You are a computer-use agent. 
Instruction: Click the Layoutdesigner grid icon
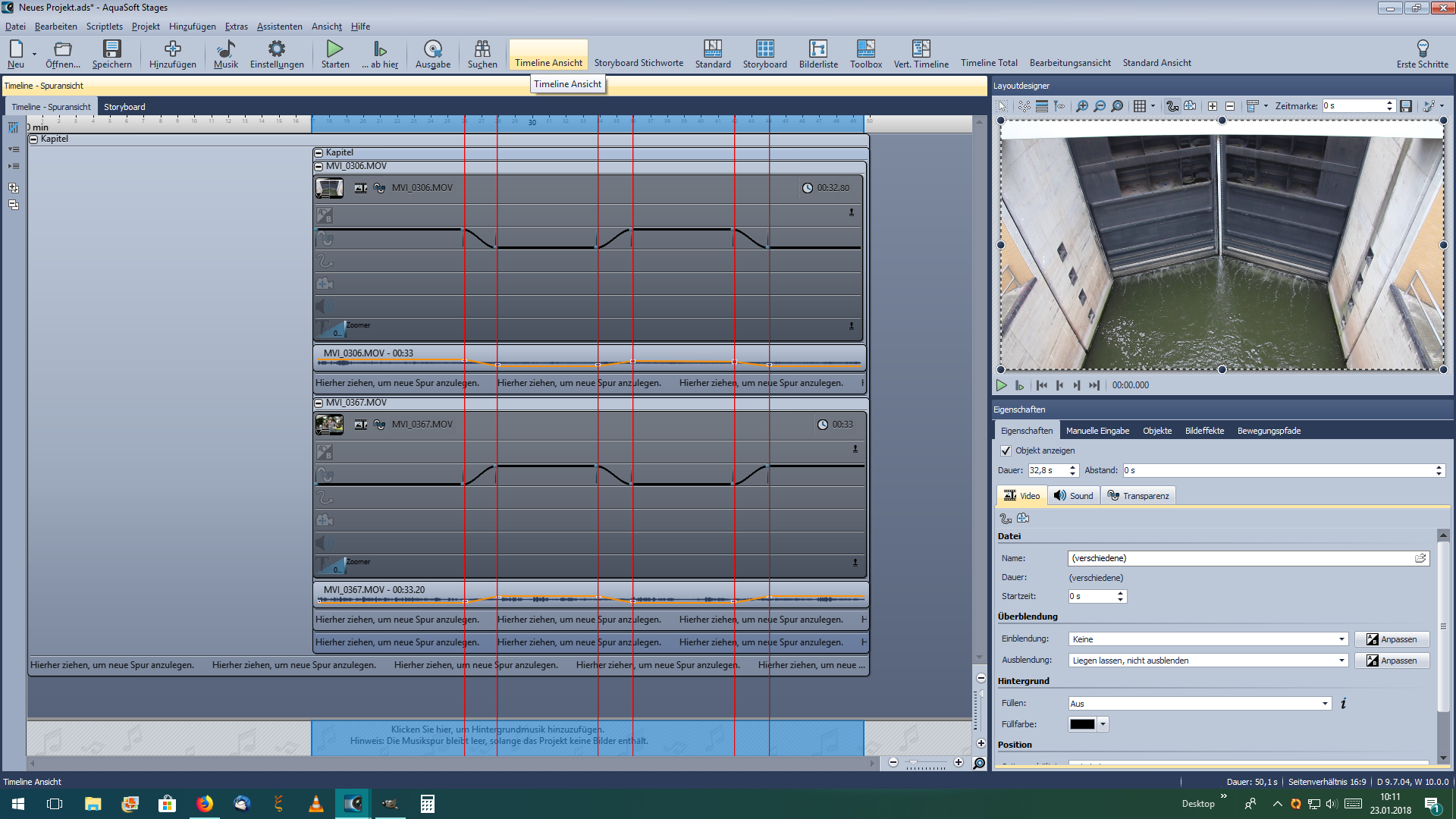pos(1139,106)
